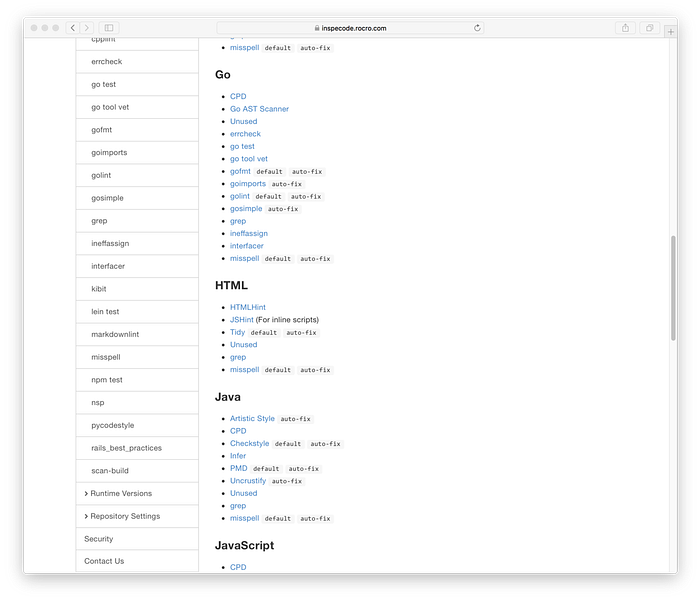The image size is (699, 600).
Task: Expand Runtime Versions in the sidebar
Action: [137, 493]
